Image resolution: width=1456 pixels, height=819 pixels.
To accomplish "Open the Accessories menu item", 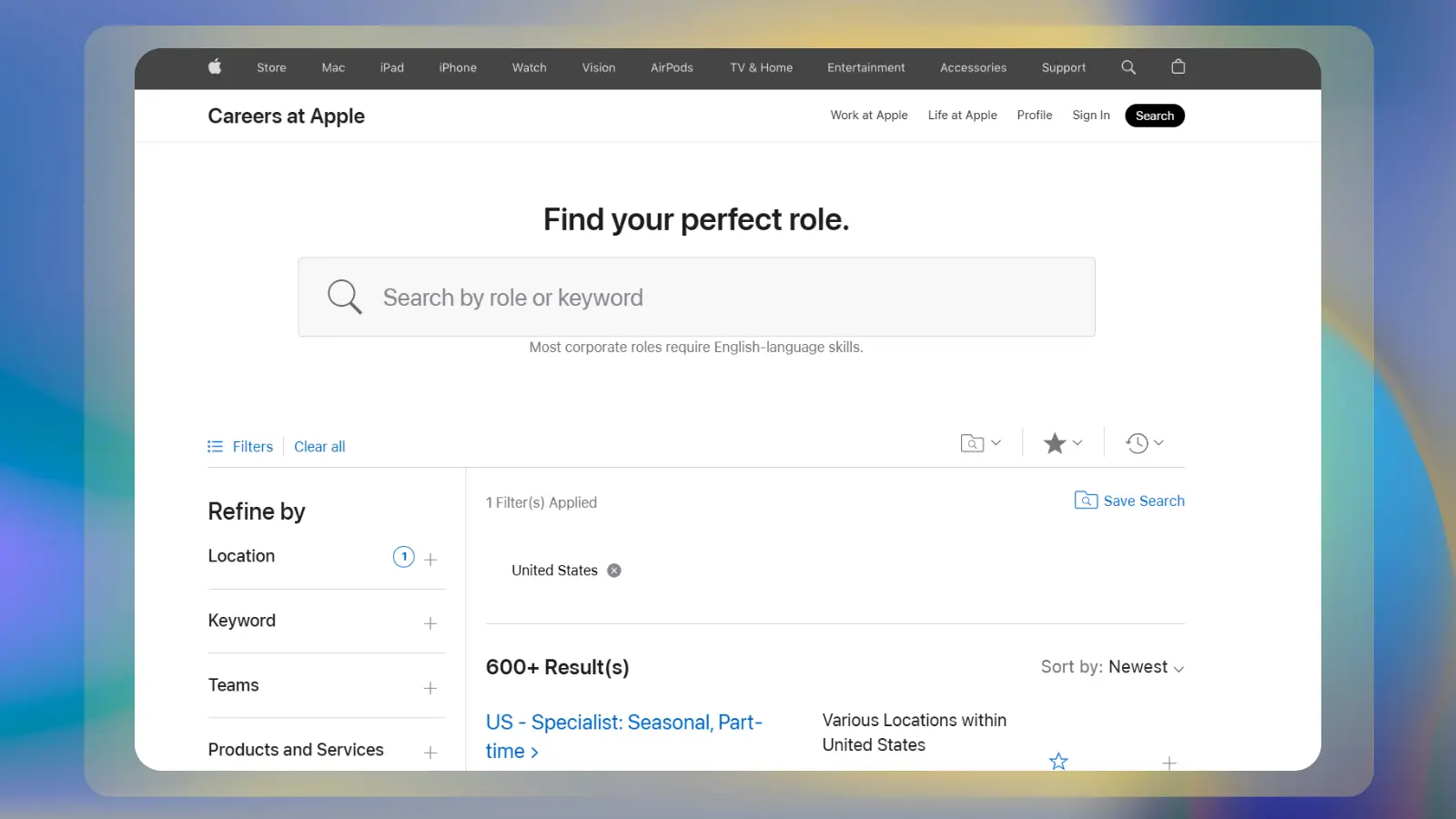I will [973, 67].
